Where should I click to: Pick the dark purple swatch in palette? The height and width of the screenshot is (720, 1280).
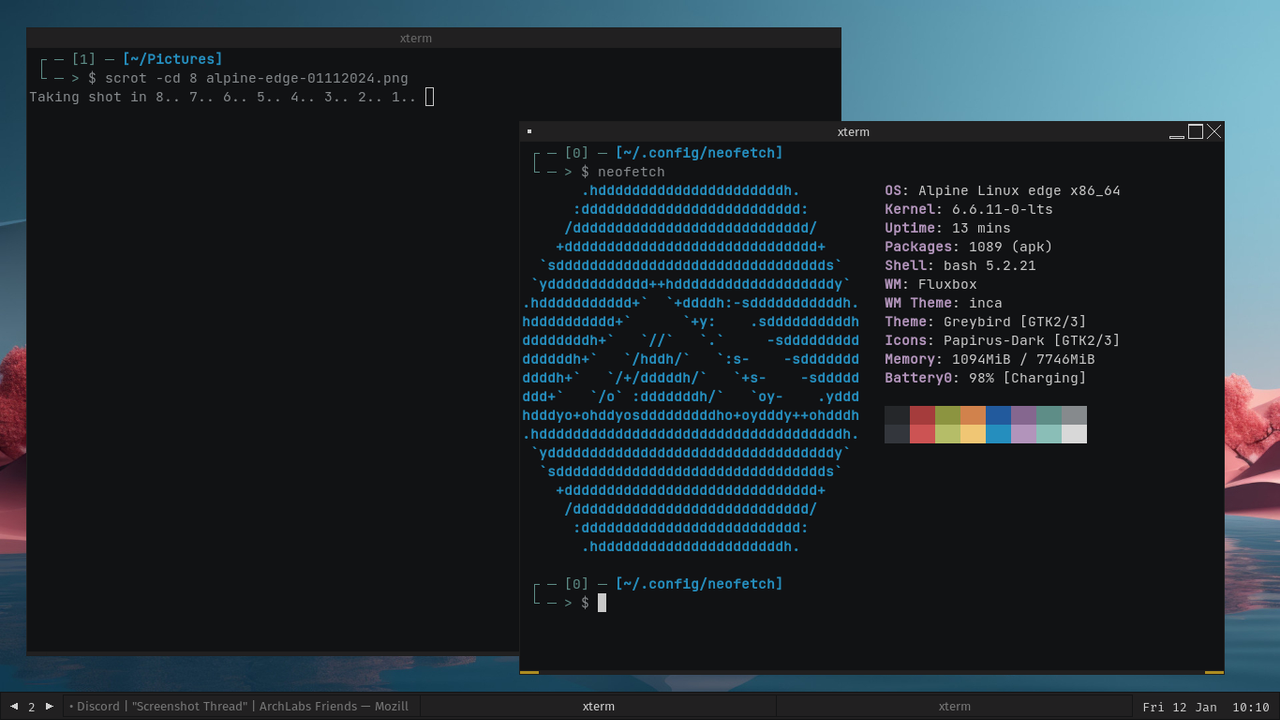coord(1023,415)
